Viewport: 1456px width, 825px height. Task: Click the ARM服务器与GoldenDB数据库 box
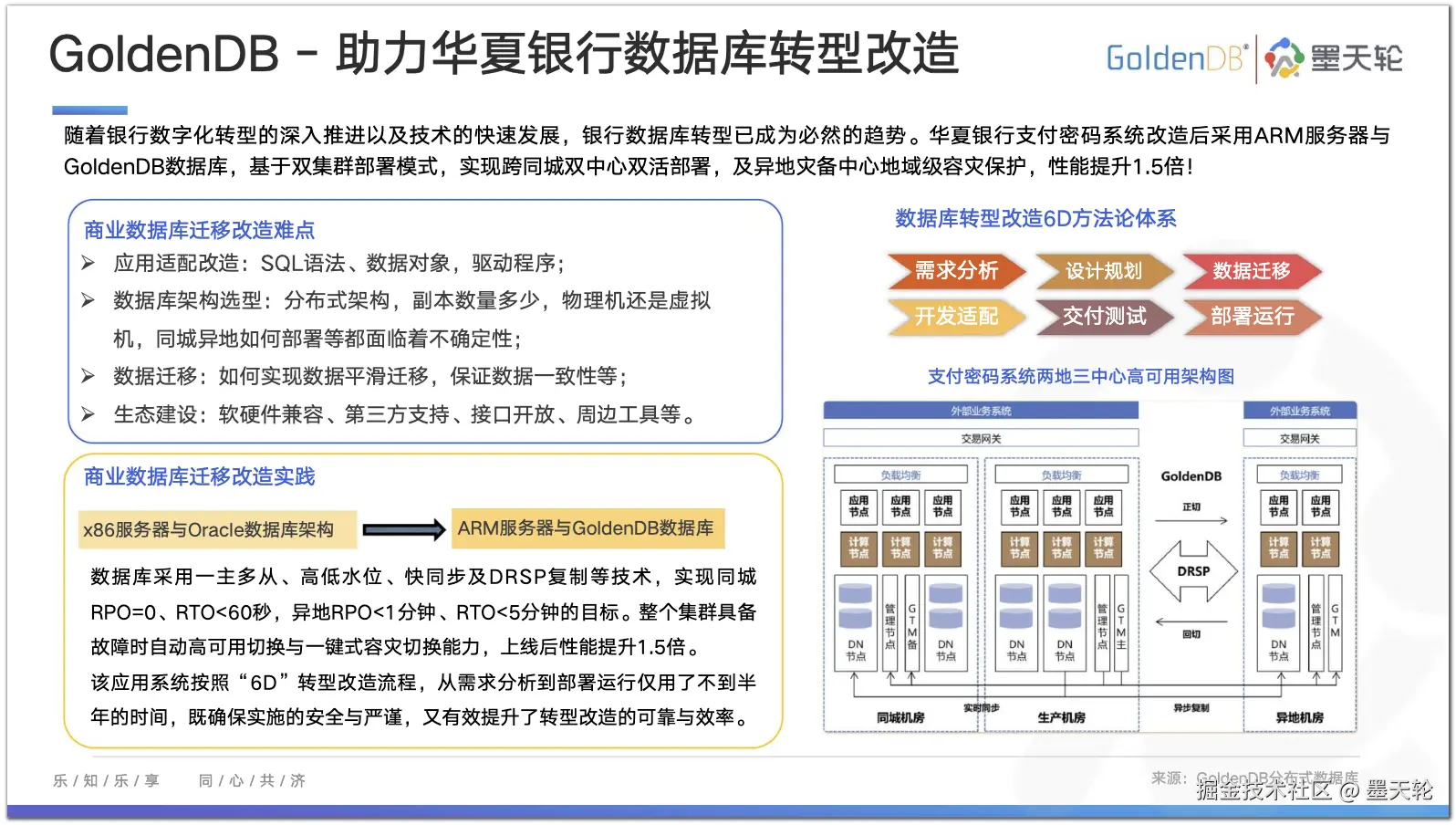588,528
